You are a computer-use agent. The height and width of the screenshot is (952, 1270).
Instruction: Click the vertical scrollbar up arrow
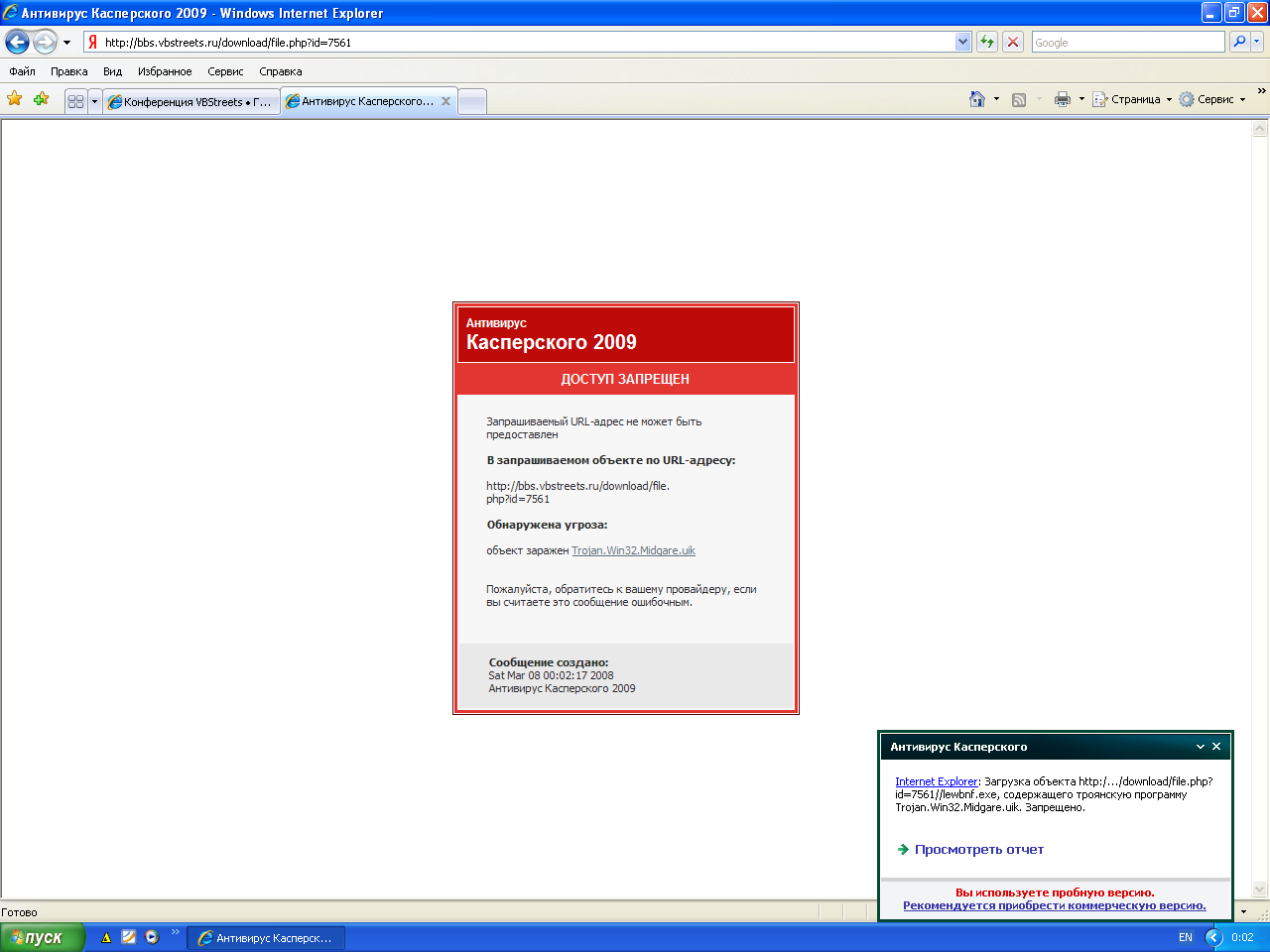1260,128
